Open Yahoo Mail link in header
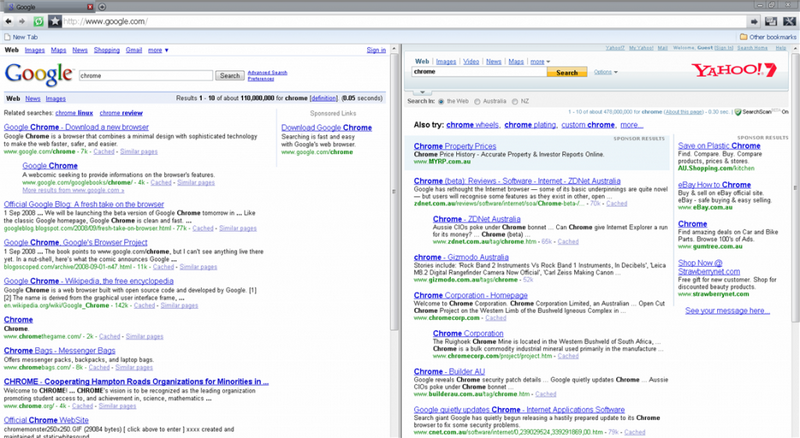This screenshot has width=800, height=438. click(662, 47)
